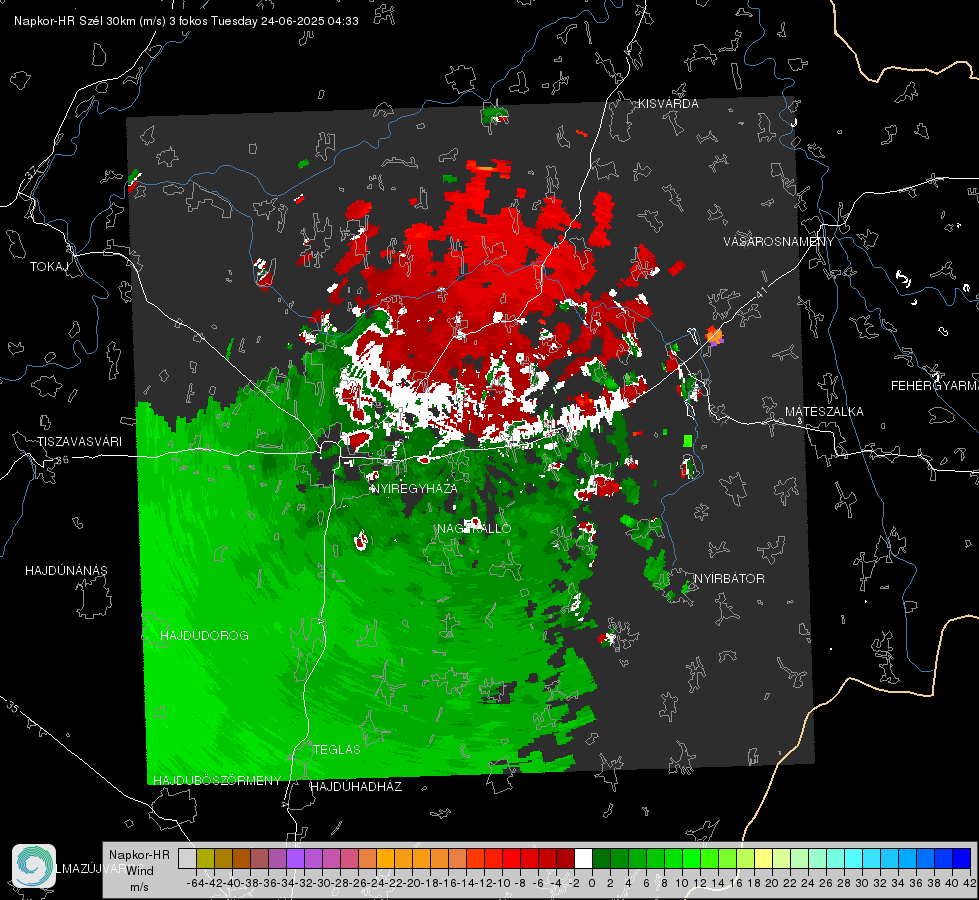Click the swirl logo icon at bottom left
This screenshot has height=900, width=979.
click(x=34, y=866)
